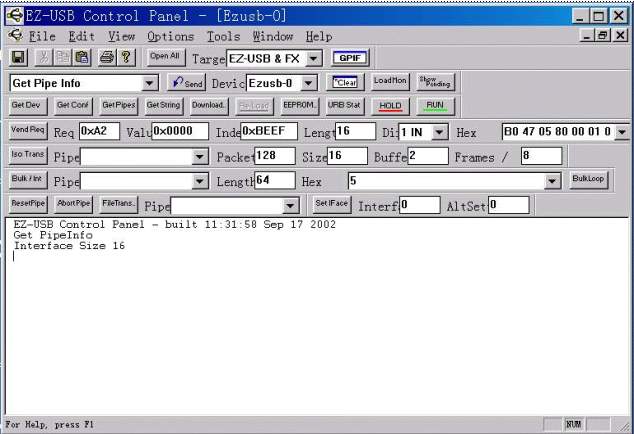This screenshot has height=434, width=634.
Task: Click the 'Interface Size 16' output line
Action: pos(69,246)
